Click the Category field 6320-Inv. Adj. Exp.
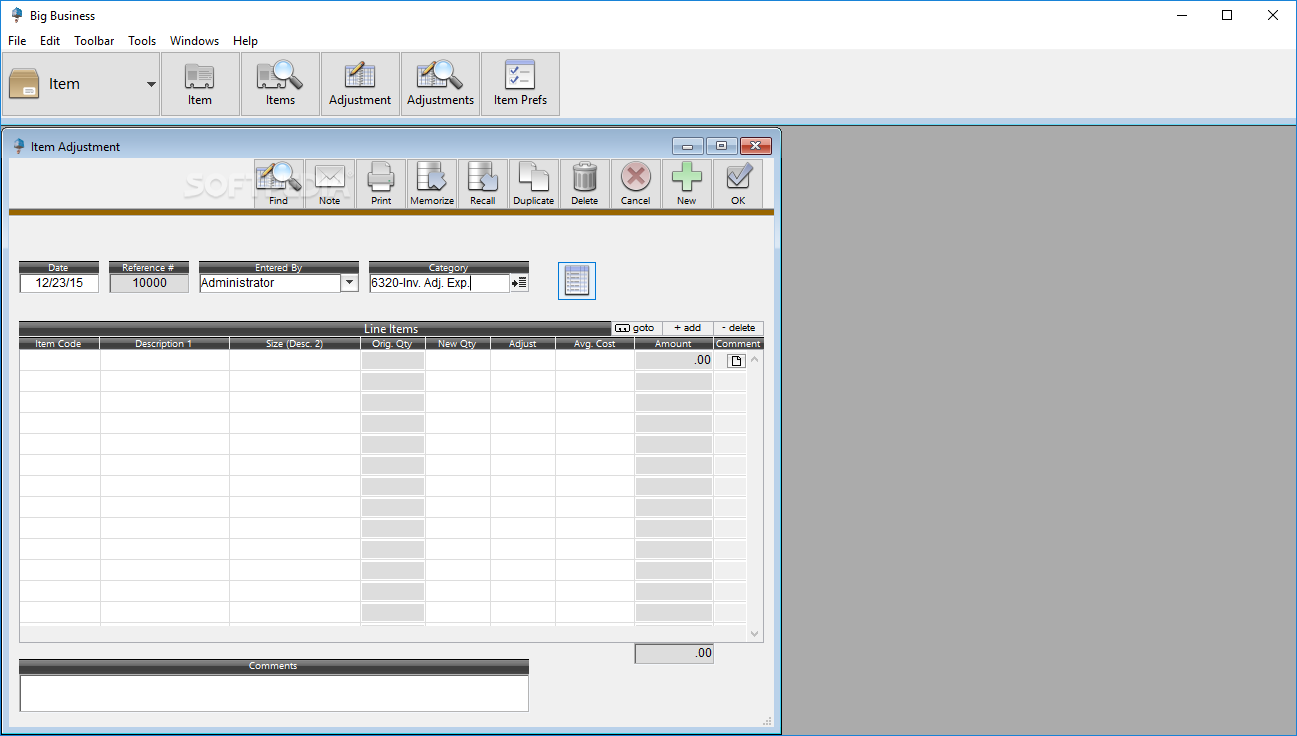Image resolution: width=1297 pixels, height=736 pixels. coord(440,283)
